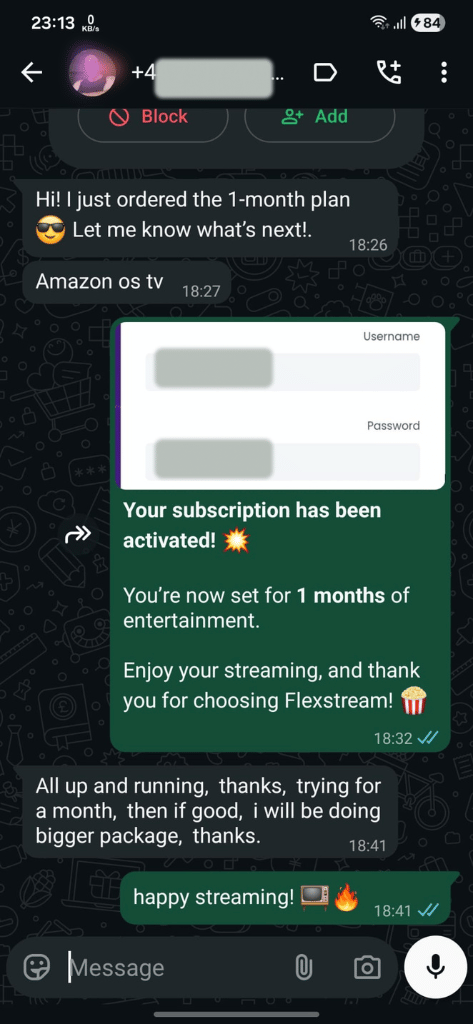Select the 'Amazon os tv' message
This screenshot has width=473, height=1024.
(127, 283)
